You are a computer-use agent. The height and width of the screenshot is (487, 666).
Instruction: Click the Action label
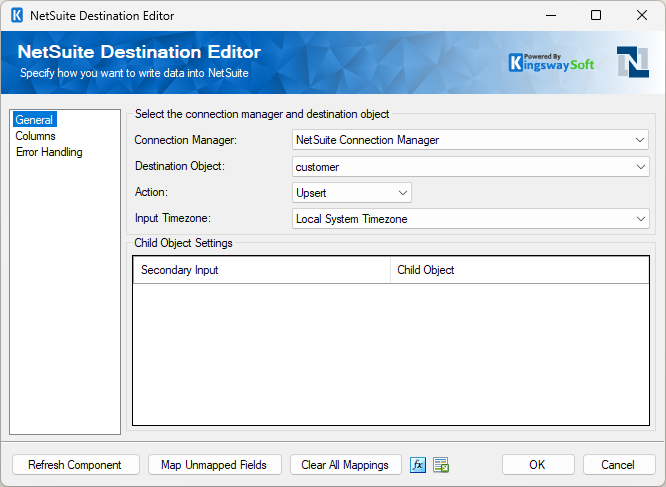coord(151,192)
